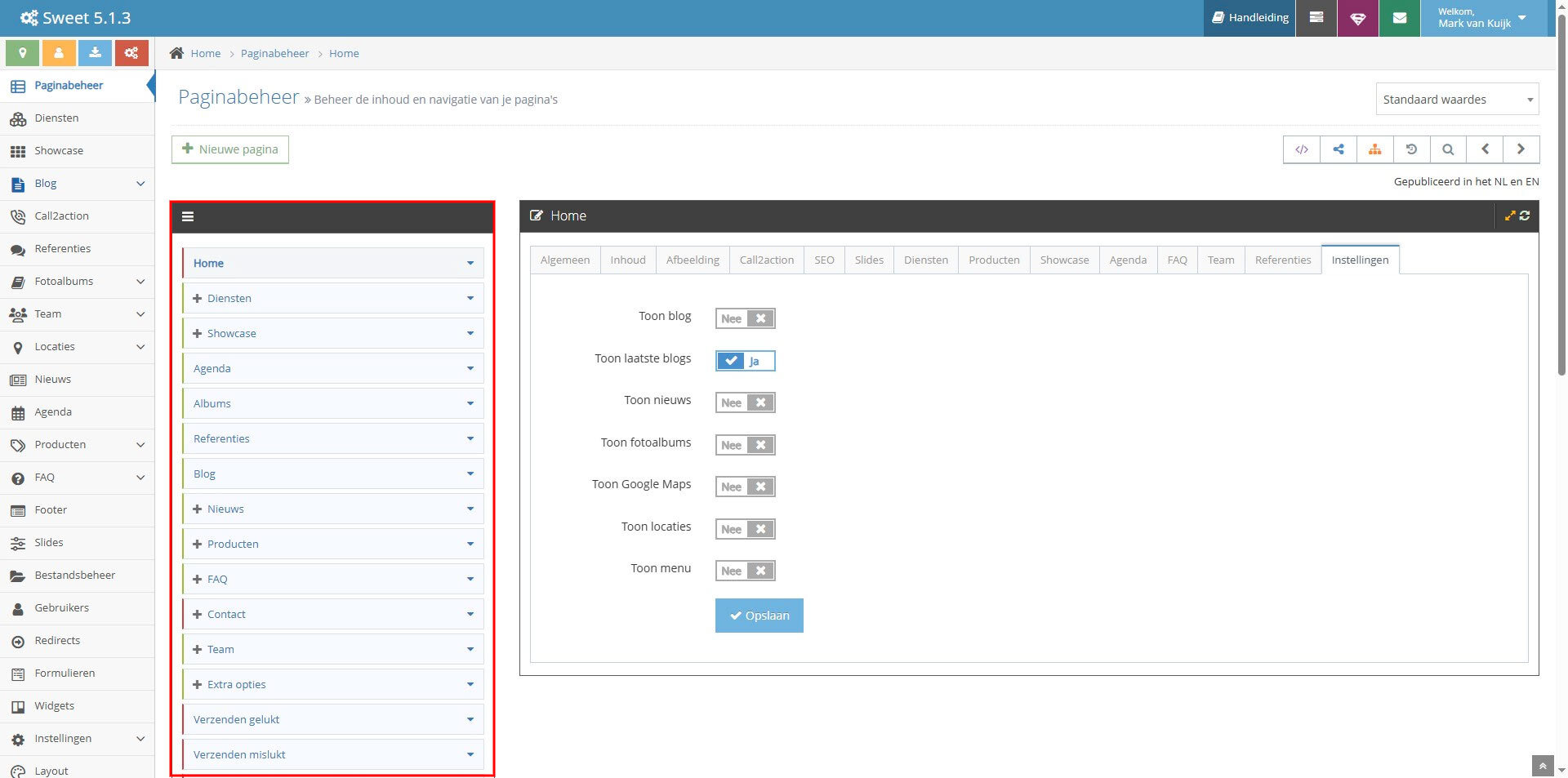Switch to the Algemeen tab
The image size is (1568, 778).
[565, 260]
